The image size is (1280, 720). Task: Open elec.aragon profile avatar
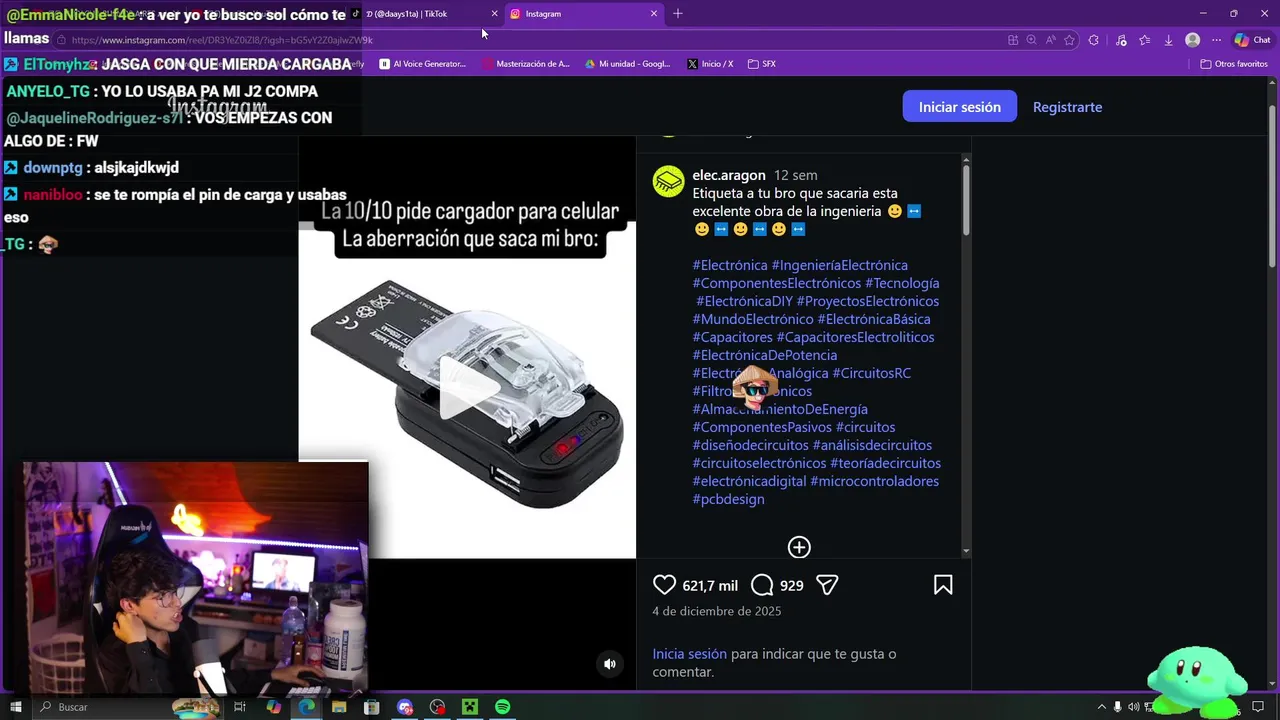(668, 182)
